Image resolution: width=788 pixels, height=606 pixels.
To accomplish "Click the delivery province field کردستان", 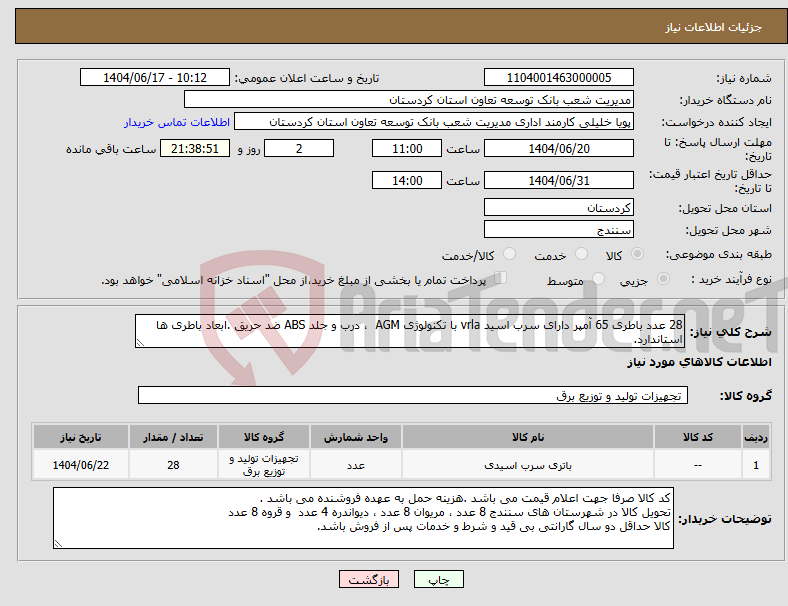I will [558, 207].
